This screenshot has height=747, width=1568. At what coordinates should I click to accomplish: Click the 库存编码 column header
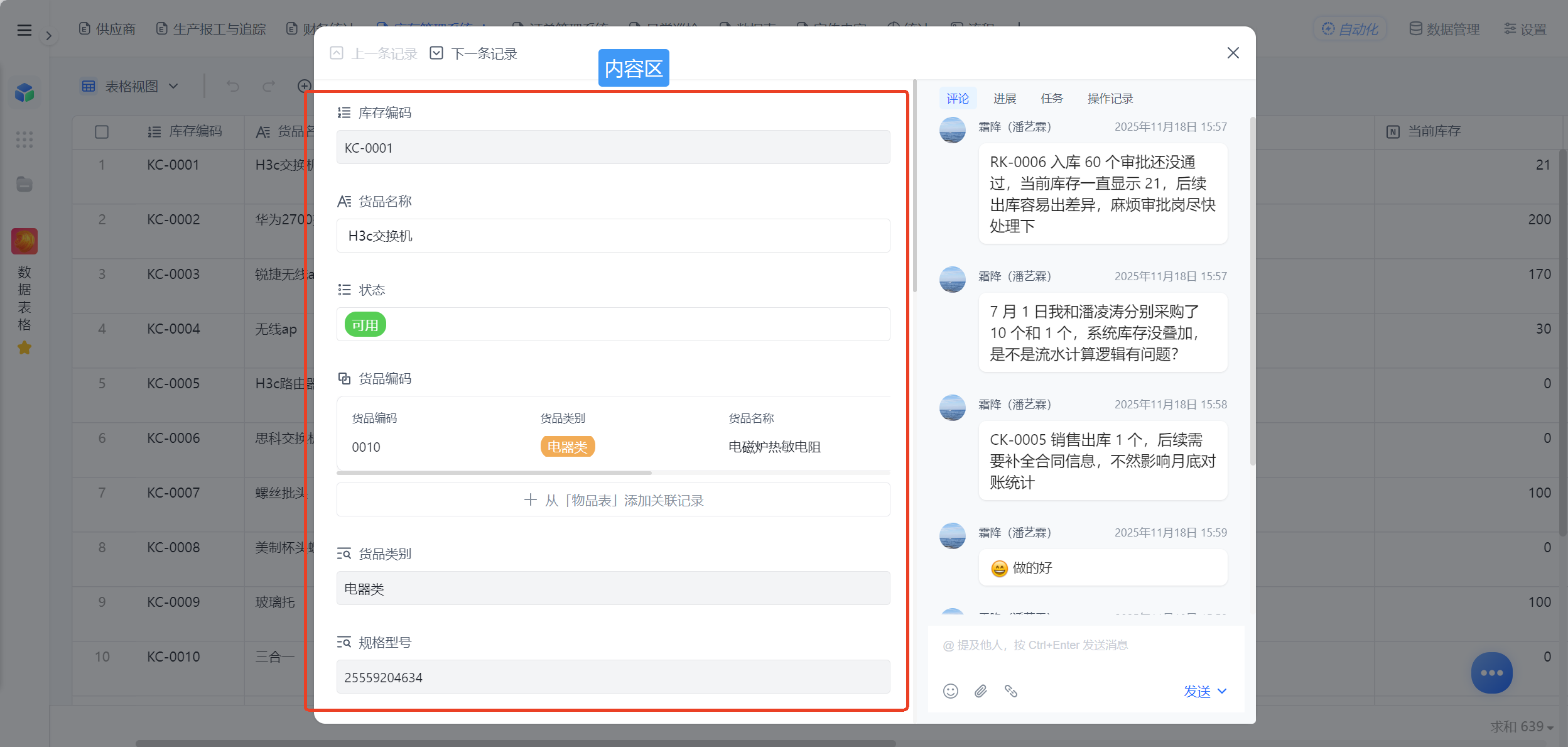pyautogui.click(x=185, y=131)
